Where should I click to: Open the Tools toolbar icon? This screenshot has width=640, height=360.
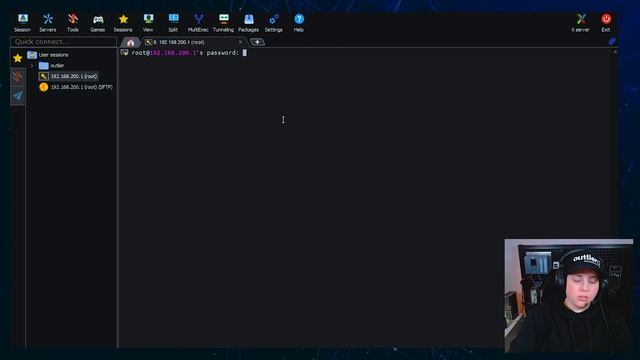73,22
